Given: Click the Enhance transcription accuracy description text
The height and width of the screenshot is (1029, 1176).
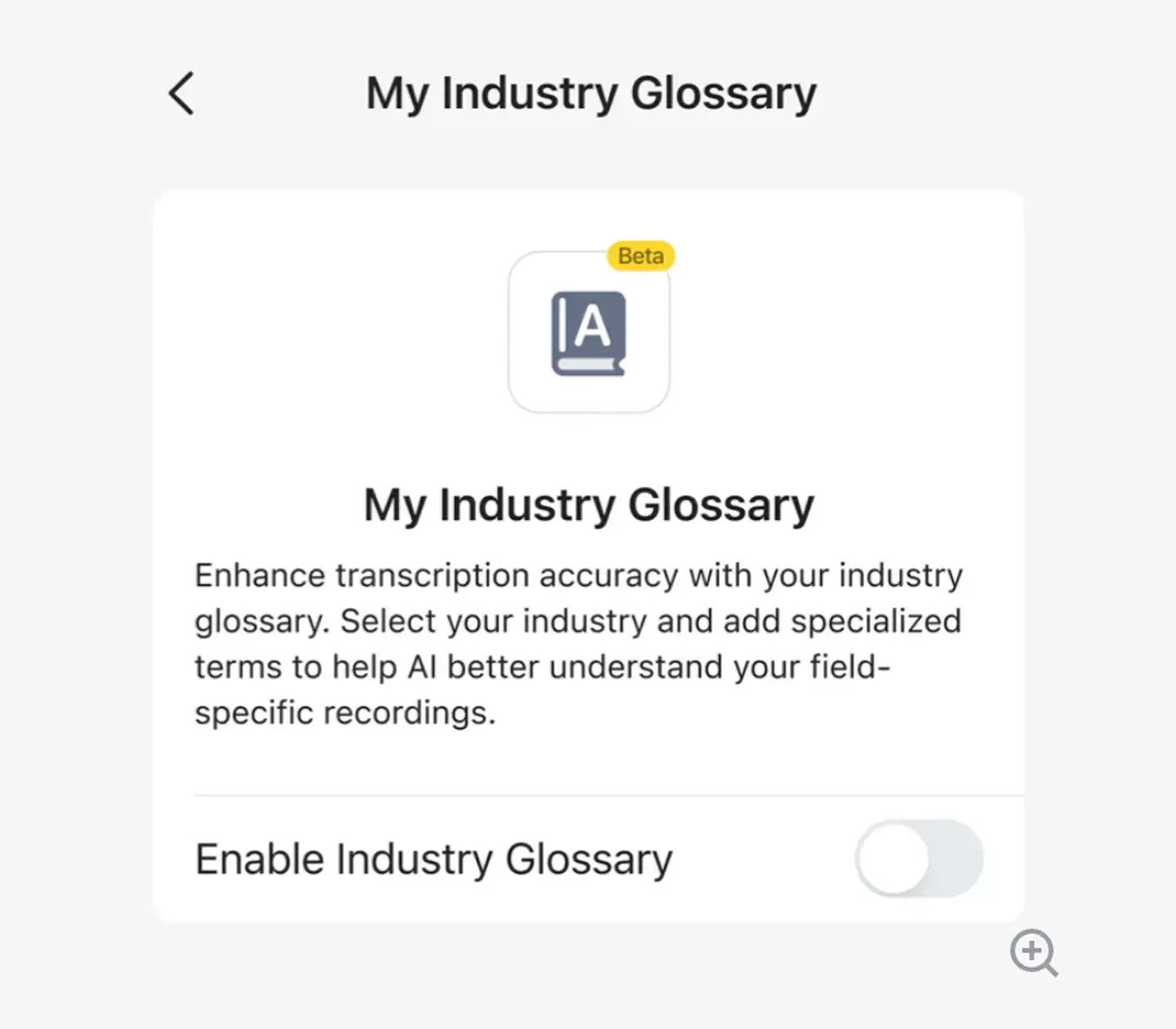Looking at the screenshot, I should (578, 576).
